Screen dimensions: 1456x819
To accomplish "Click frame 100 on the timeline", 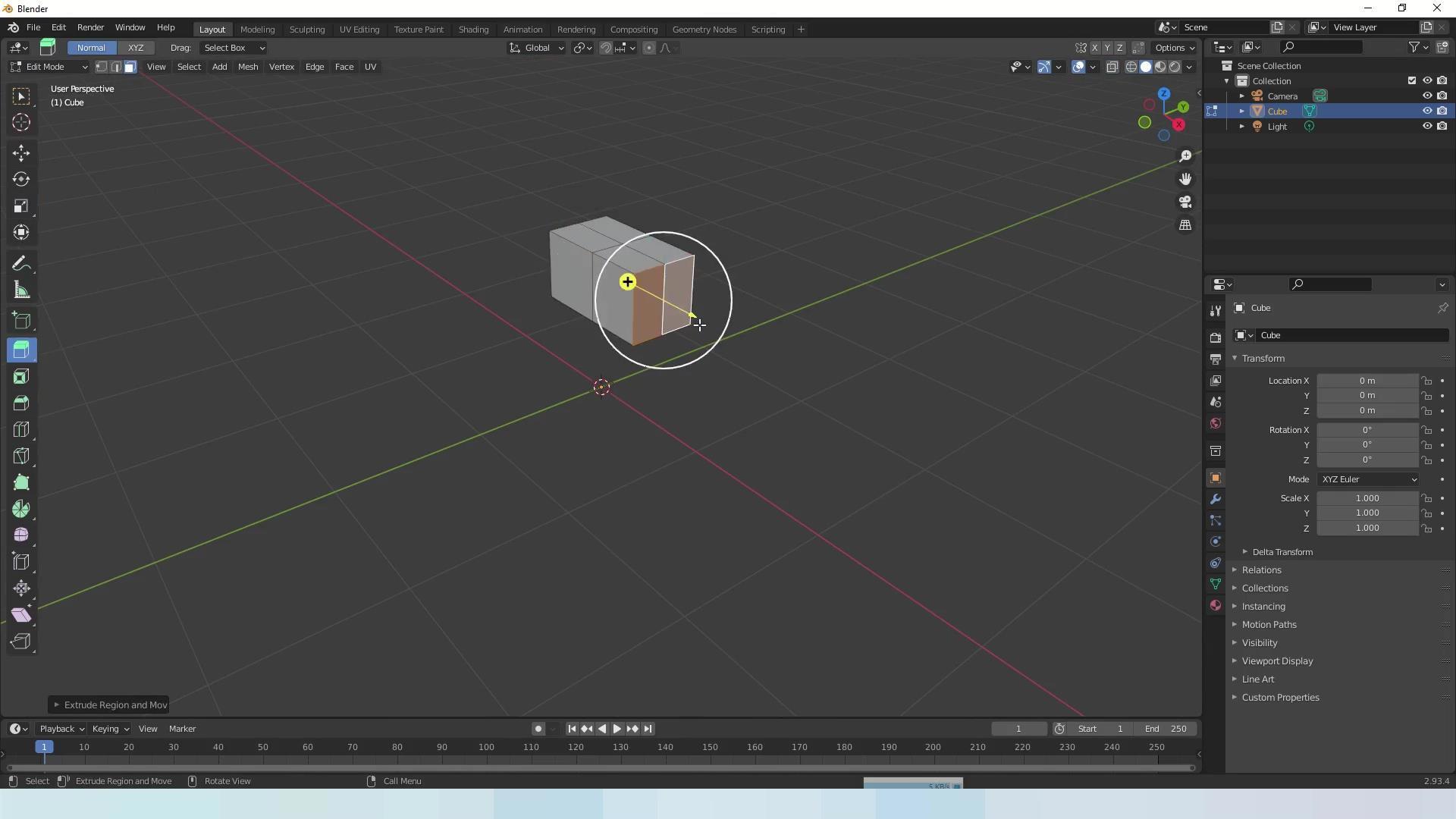I will [x=486, y=748].
